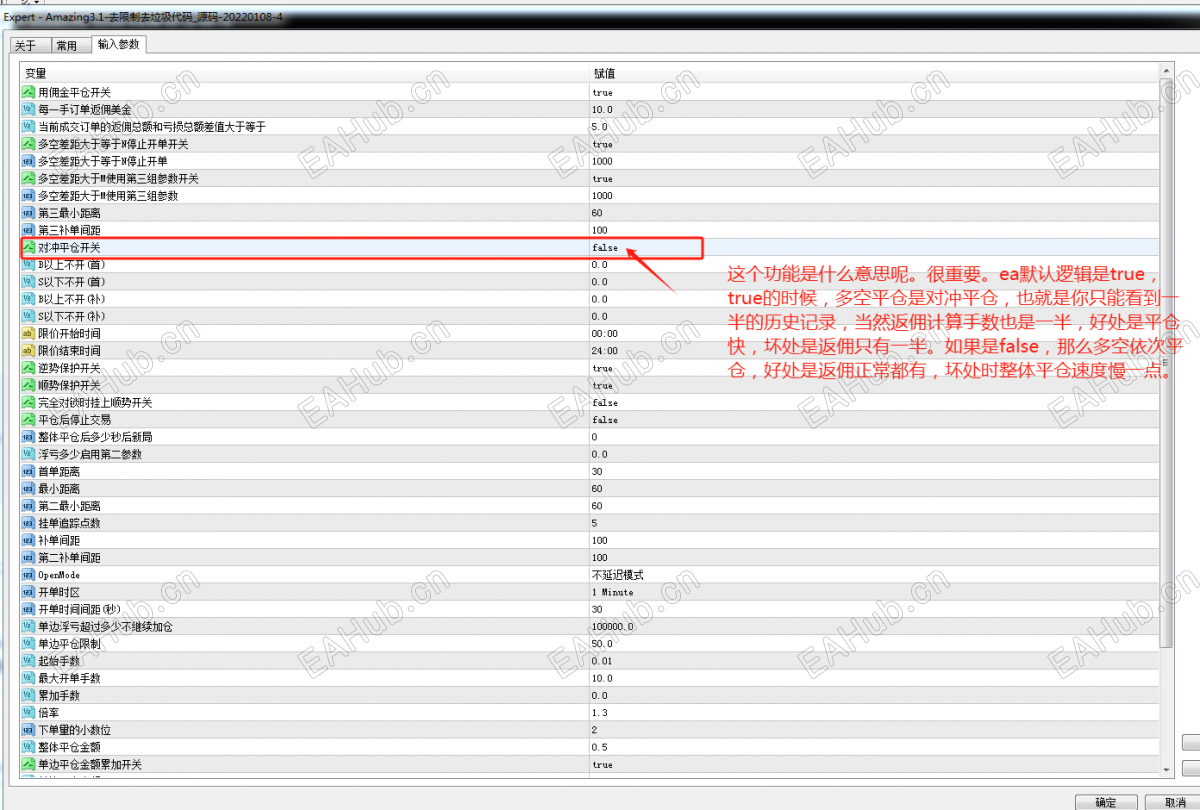
Task: Select the 整体平仓后多少秒后新局 parameter name
Action: click(95, 437)
